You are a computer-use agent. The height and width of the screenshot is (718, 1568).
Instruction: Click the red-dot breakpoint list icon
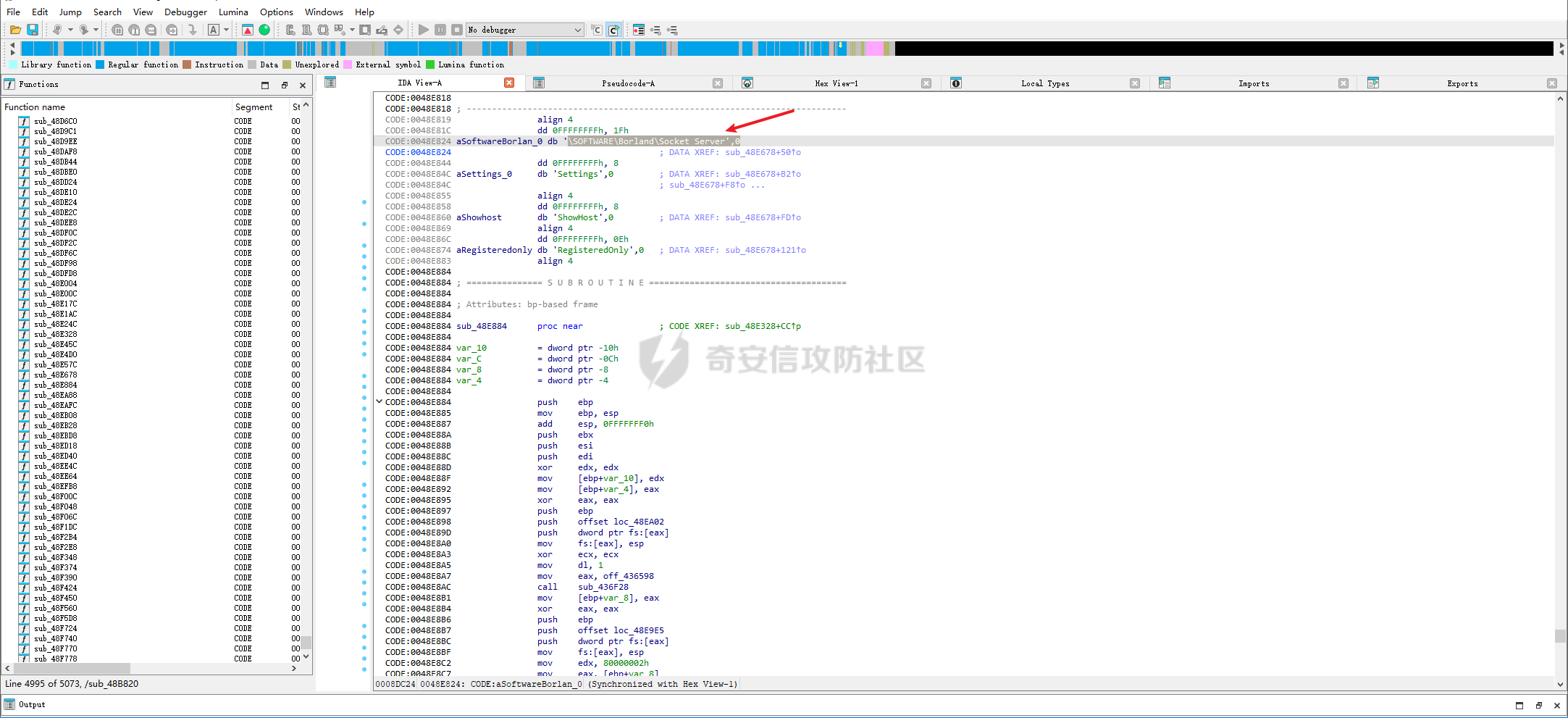click(x=639, y=30)
